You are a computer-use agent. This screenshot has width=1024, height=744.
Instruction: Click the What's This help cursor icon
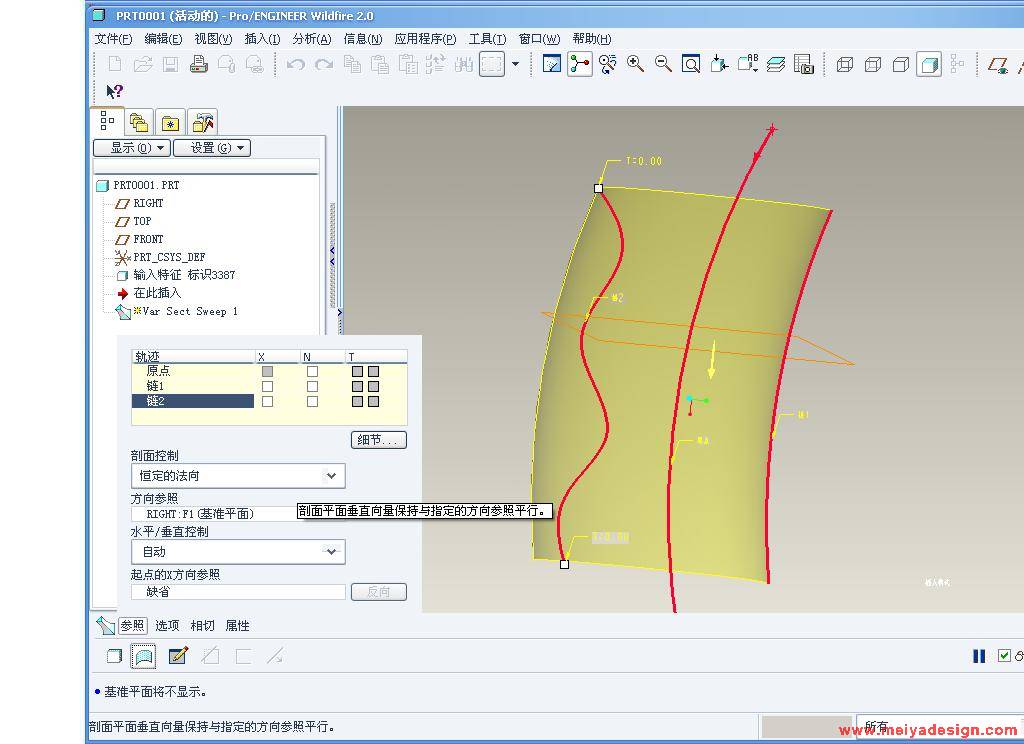pyautogui.click(x=114, y=91)
